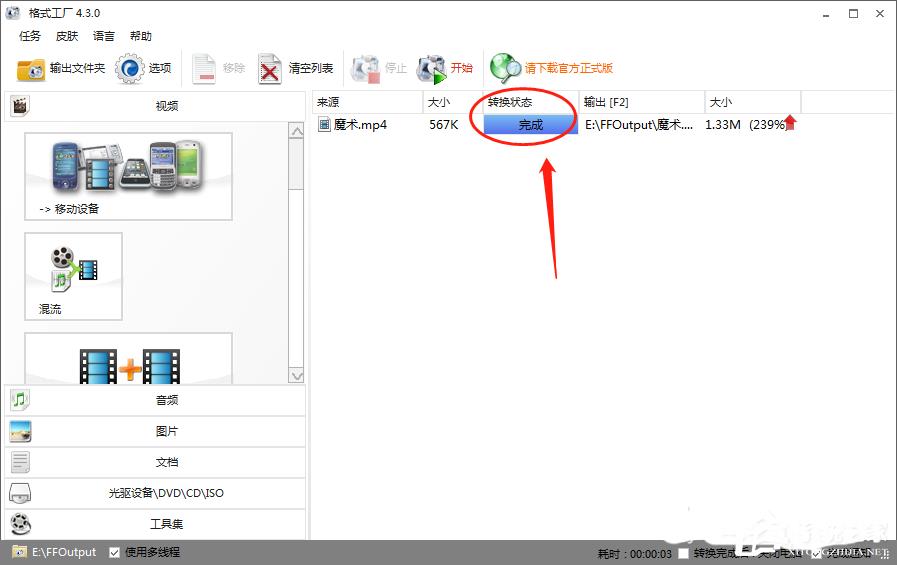The height and width of the screenshot is (565, 897).
Task: Select the 移动设备 mobile devices converter
Action: click(x=128, y=176)
